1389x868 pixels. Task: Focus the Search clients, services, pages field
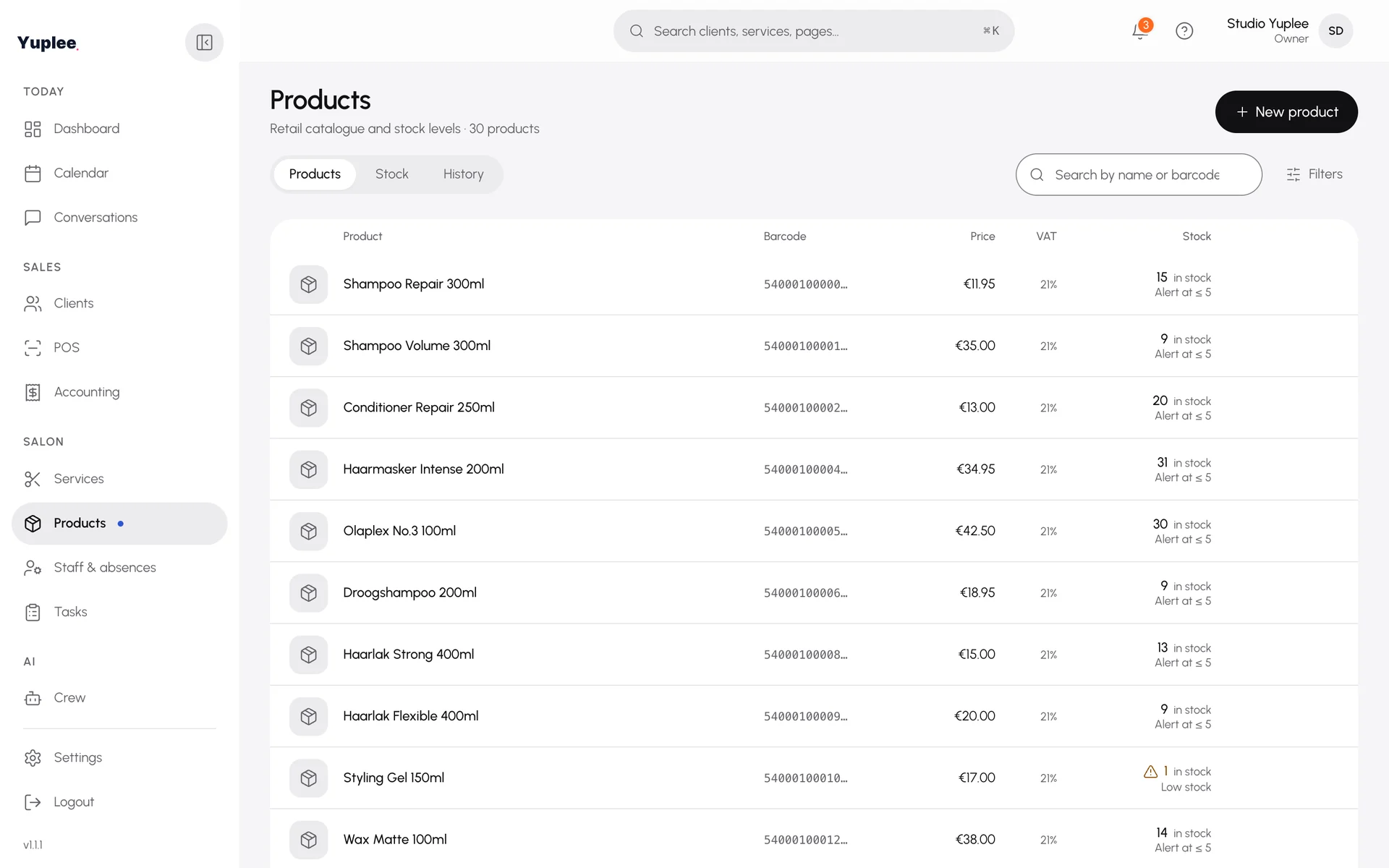814,31
